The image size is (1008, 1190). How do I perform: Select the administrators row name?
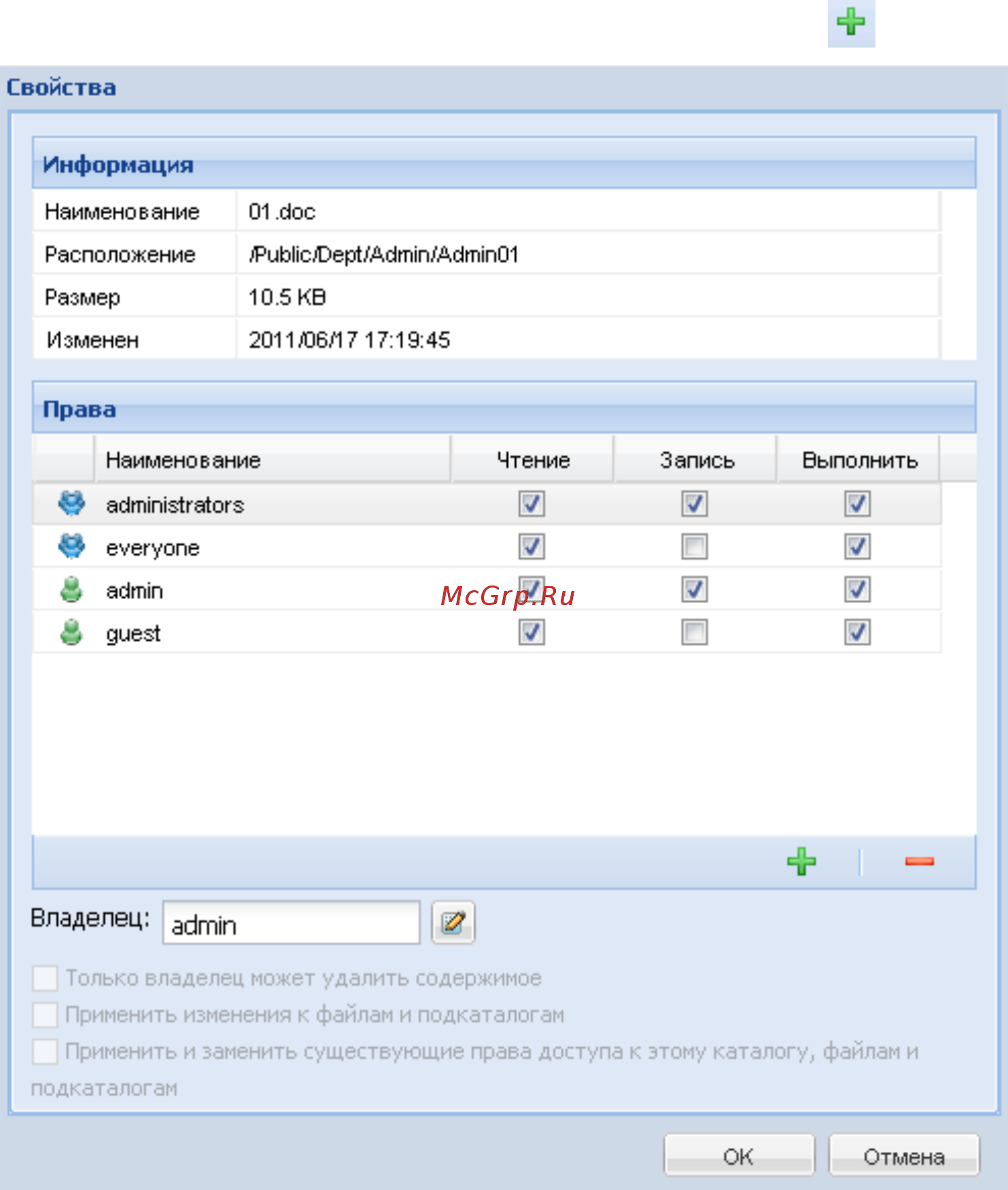[x=175, y=505]
